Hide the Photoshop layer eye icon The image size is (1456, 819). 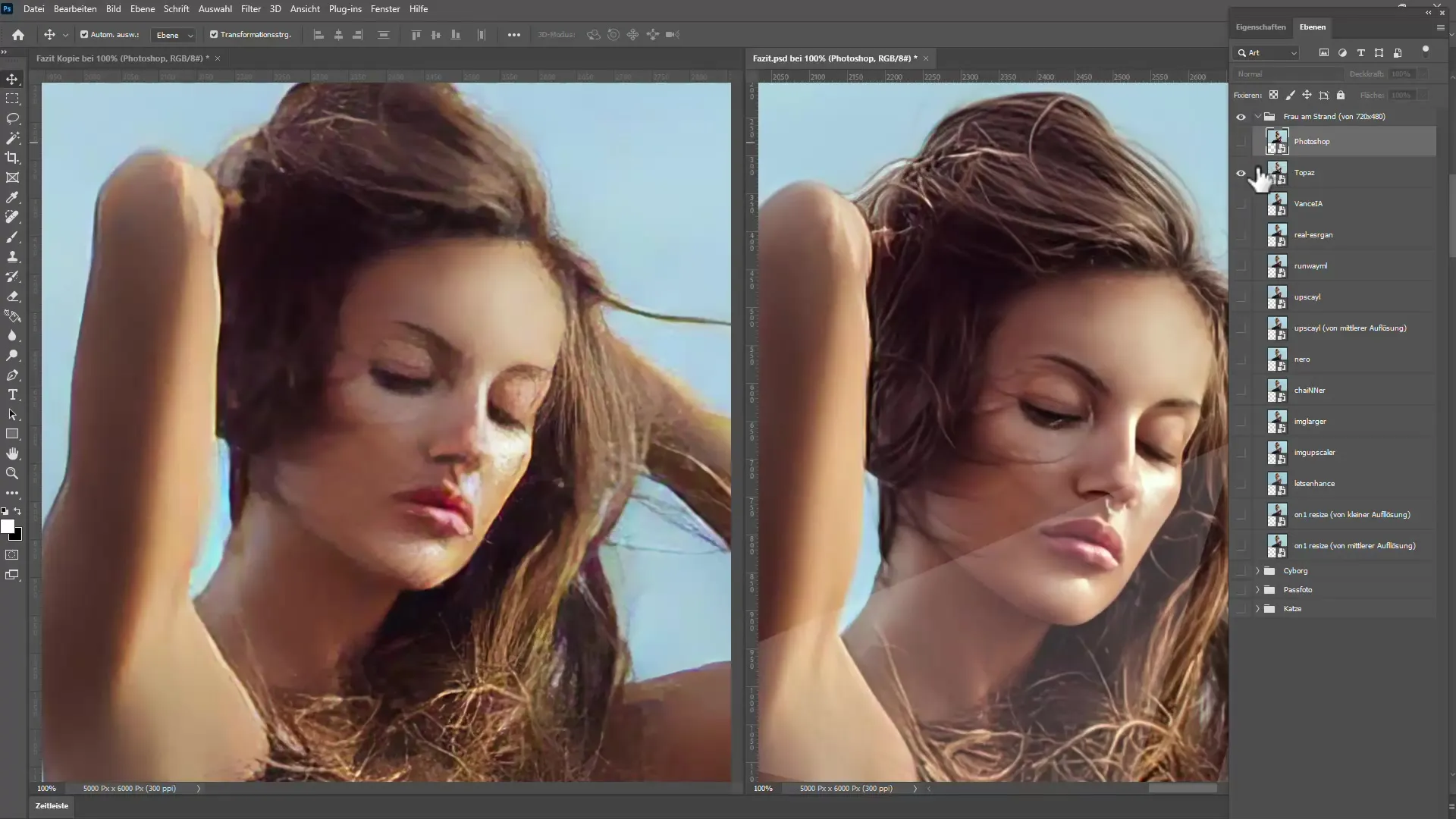click(x=1240, y=141)
